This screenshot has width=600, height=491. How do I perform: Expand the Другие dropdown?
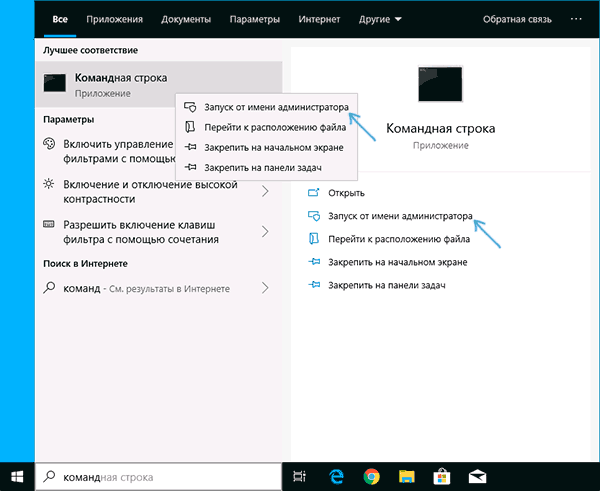pos(380,19)
